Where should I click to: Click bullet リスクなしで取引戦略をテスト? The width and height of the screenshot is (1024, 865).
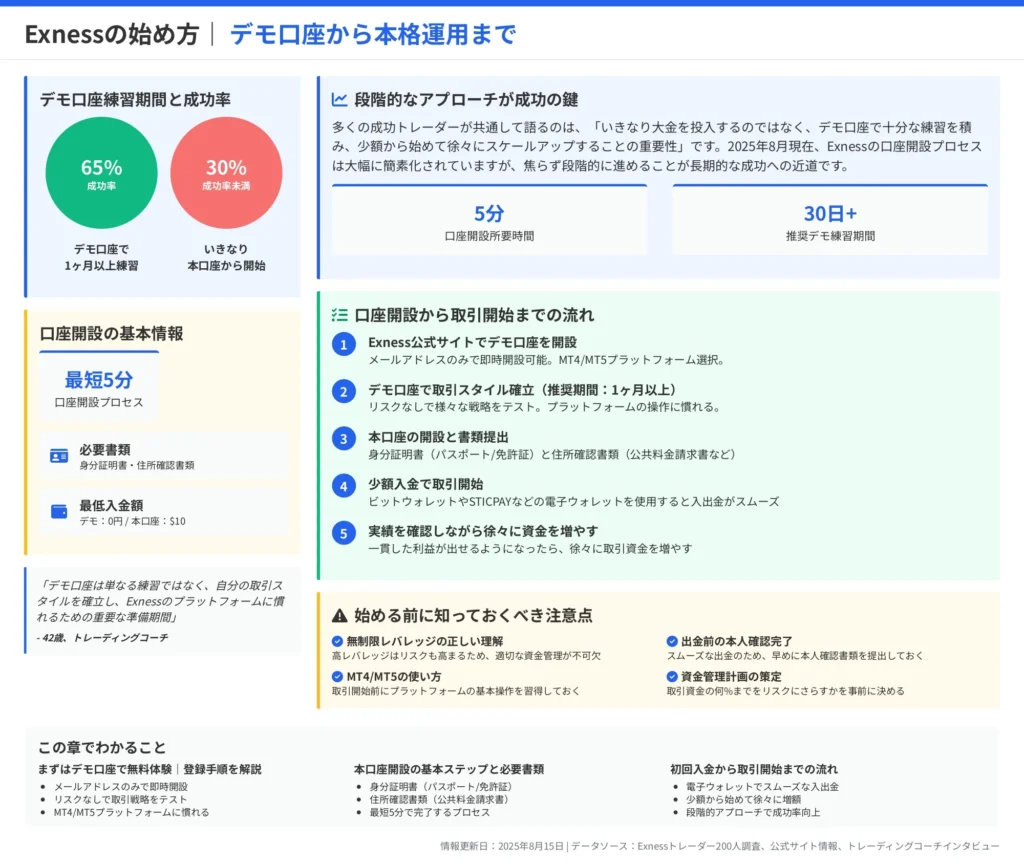(120, 799)
